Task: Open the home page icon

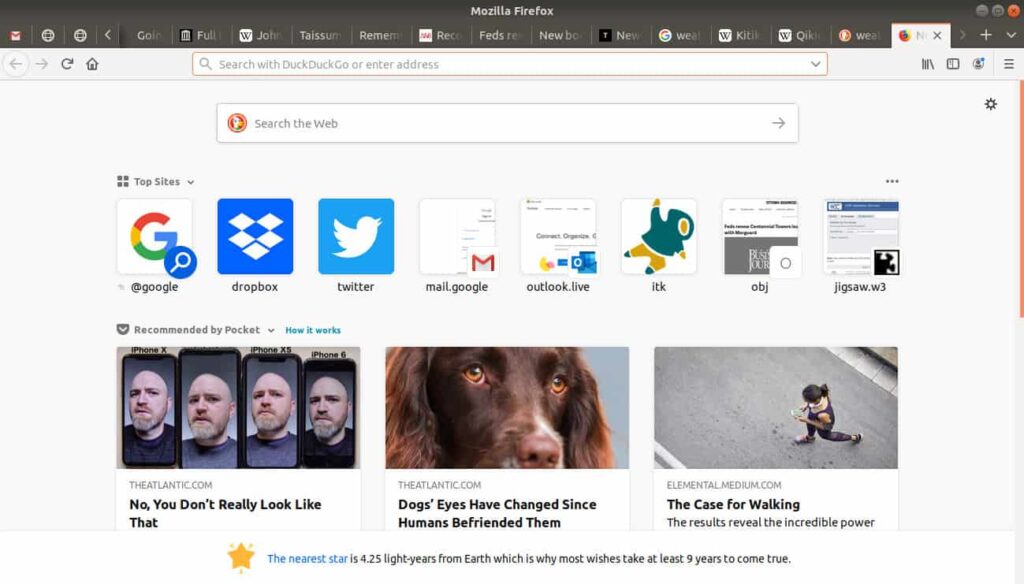Action: pos(92,64)
